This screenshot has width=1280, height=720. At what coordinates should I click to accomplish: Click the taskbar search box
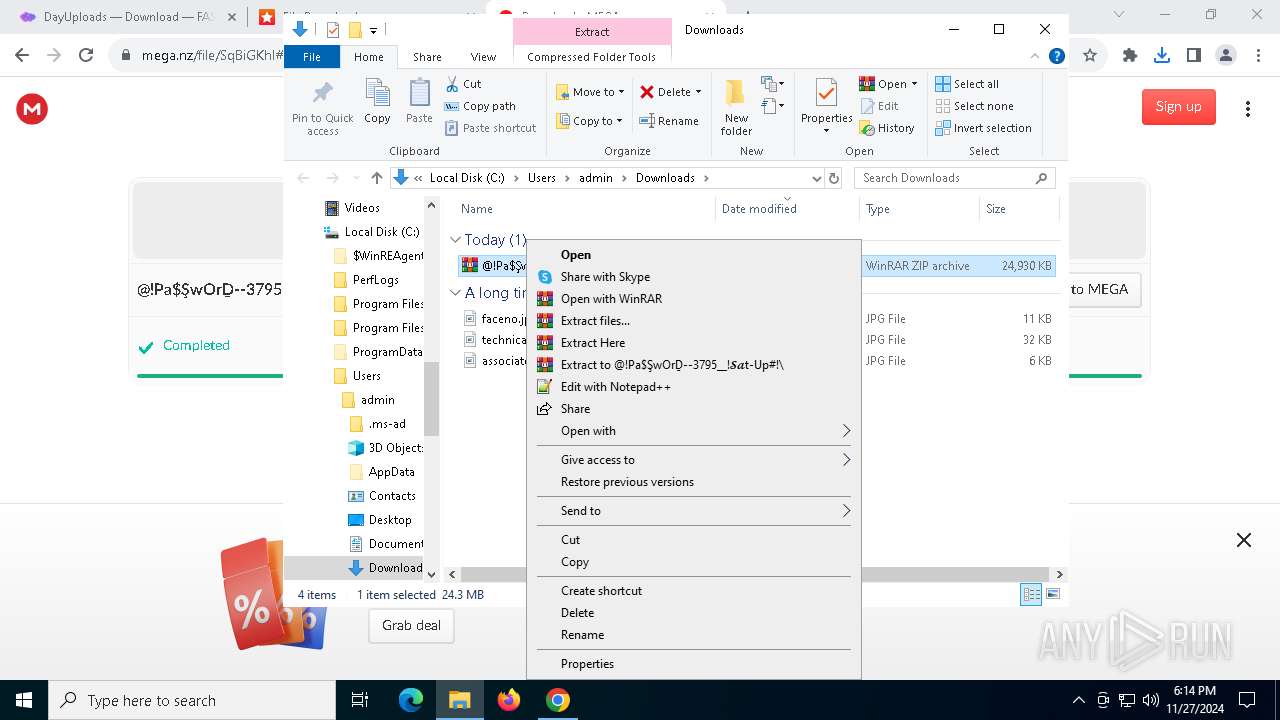point(192,700)
